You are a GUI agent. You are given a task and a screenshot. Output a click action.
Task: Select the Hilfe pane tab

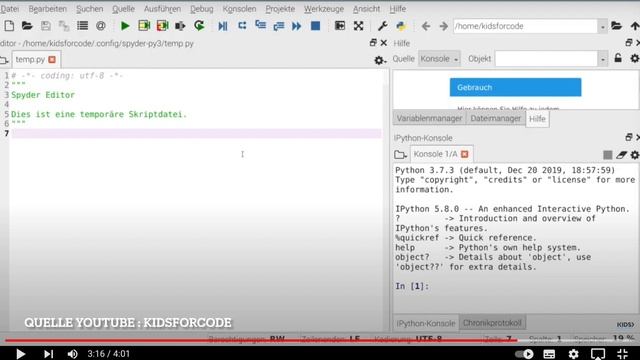(537, 119)
